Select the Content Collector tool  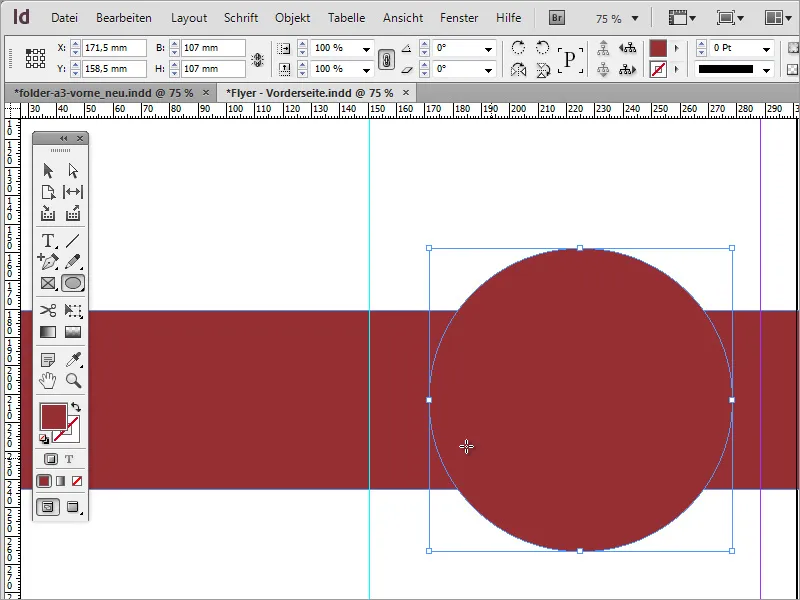(48, 213)
